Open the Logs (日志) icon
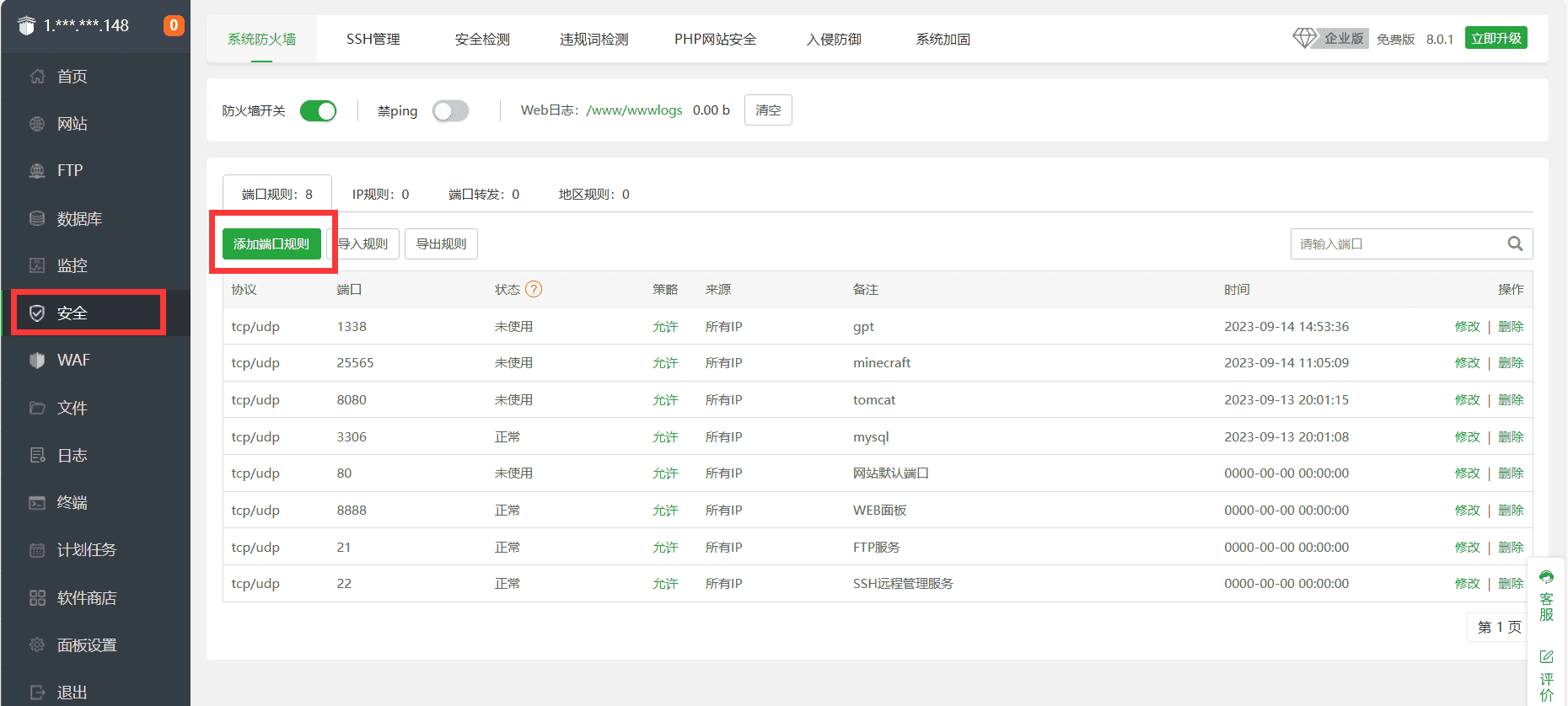The height and width of the screenshot is (706, 1568). pyautogui.click(x=37, y=455)
